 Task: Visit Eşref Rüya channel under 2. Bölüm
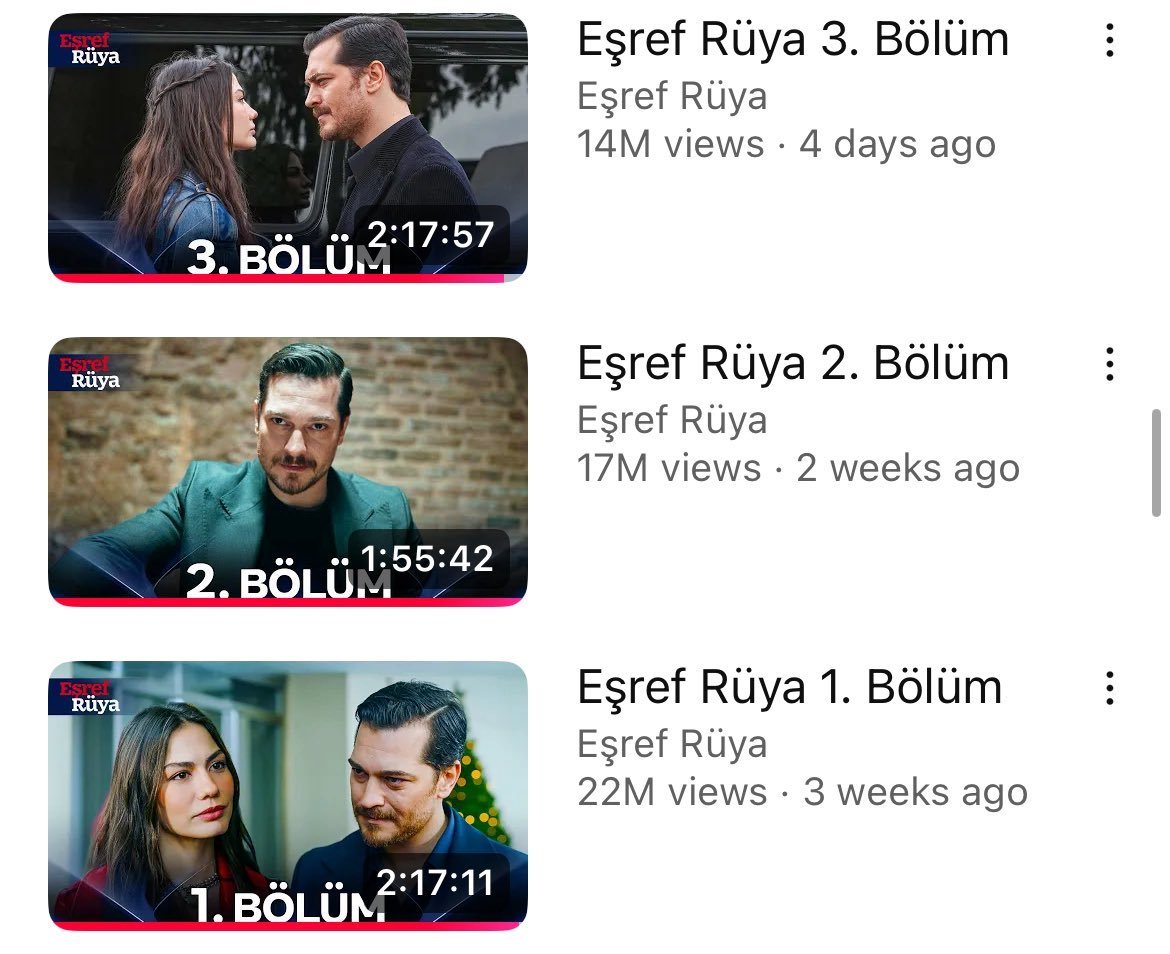coord(672,421)
